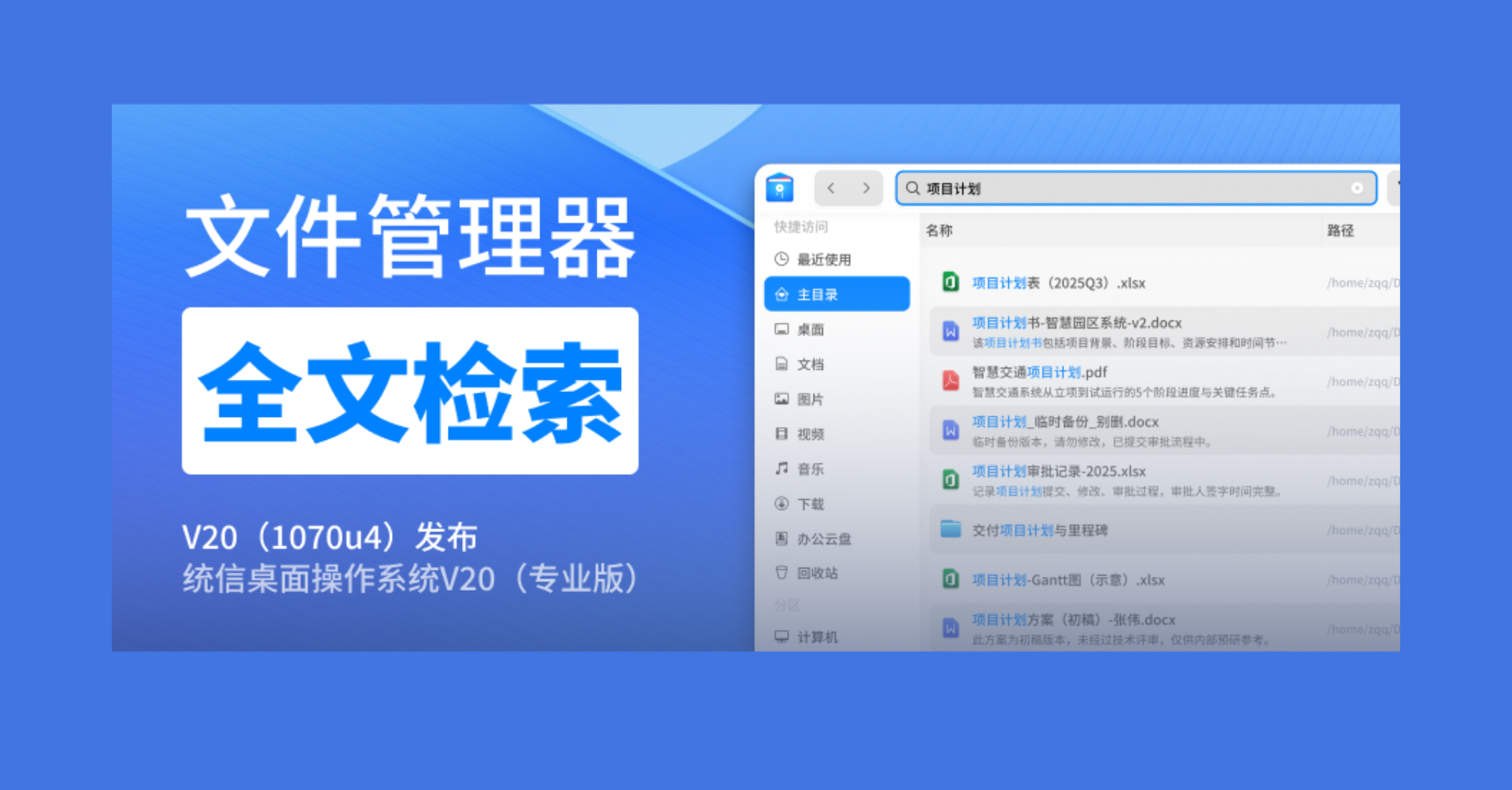The height and width of the screenshot is (790, 1512).
Task: Open 音乐 in the sidebar
Action: [x=836, y=469]
